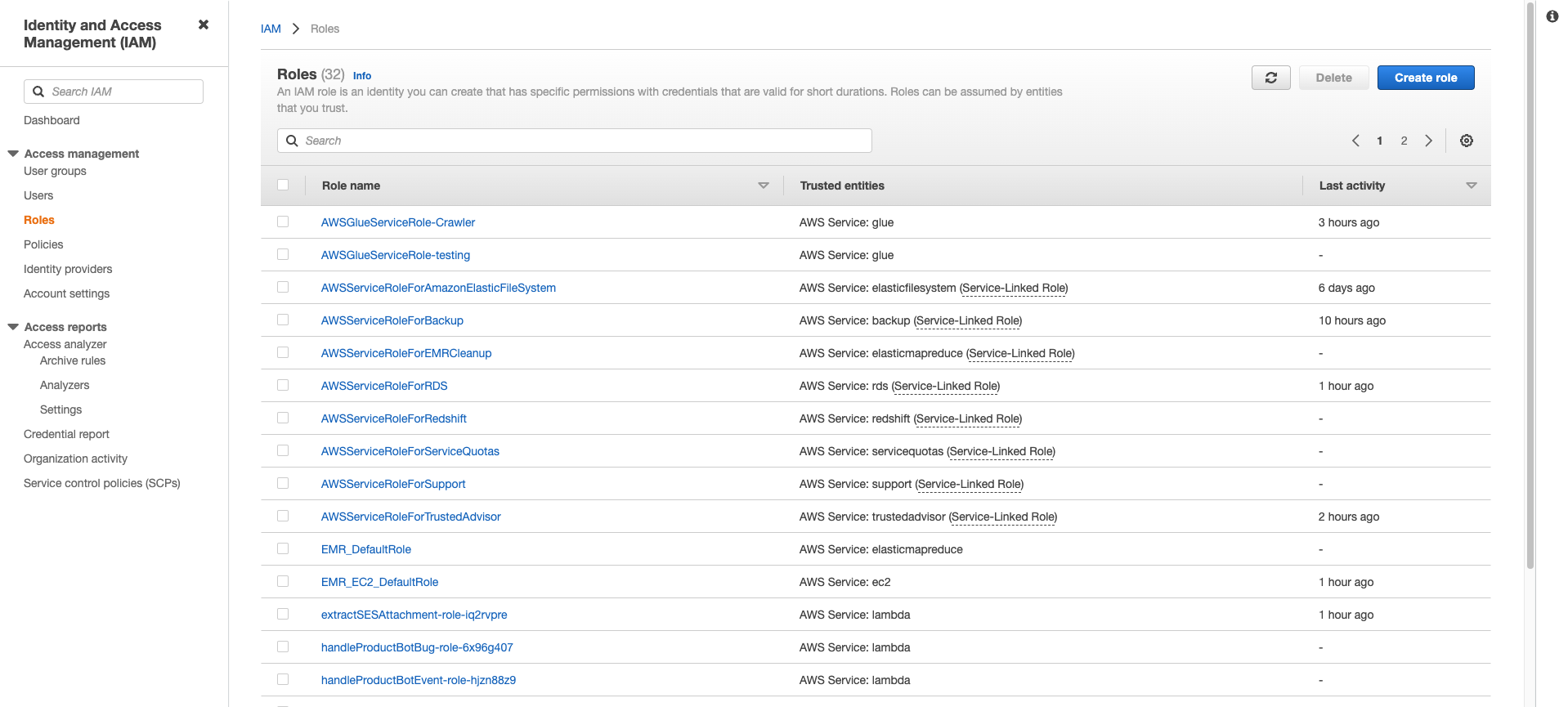Open User groups in the sidebar
1568x707 pixels.
(x=55, y=171)
